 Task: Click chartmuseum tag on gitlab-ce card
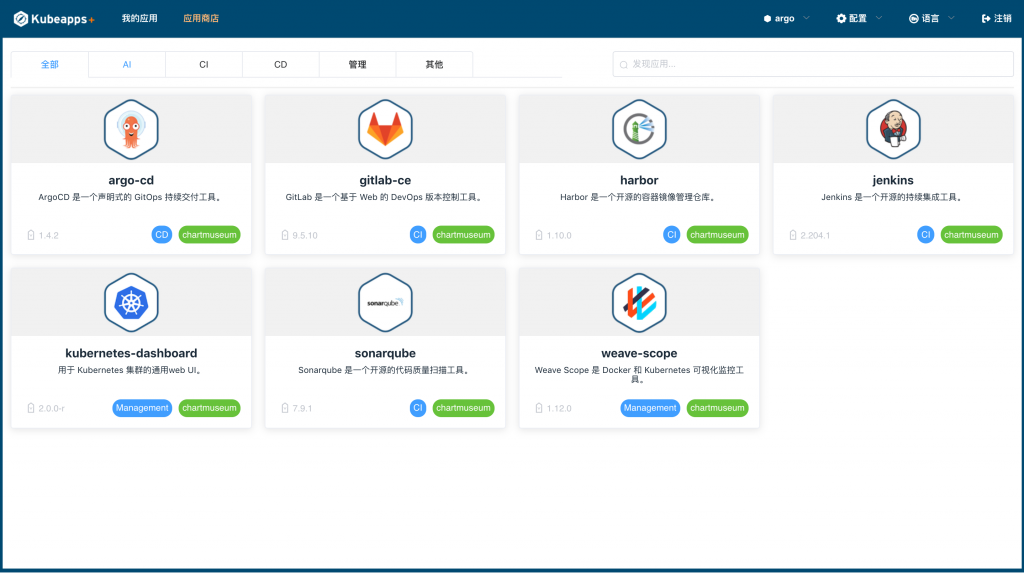click(464, 235)
